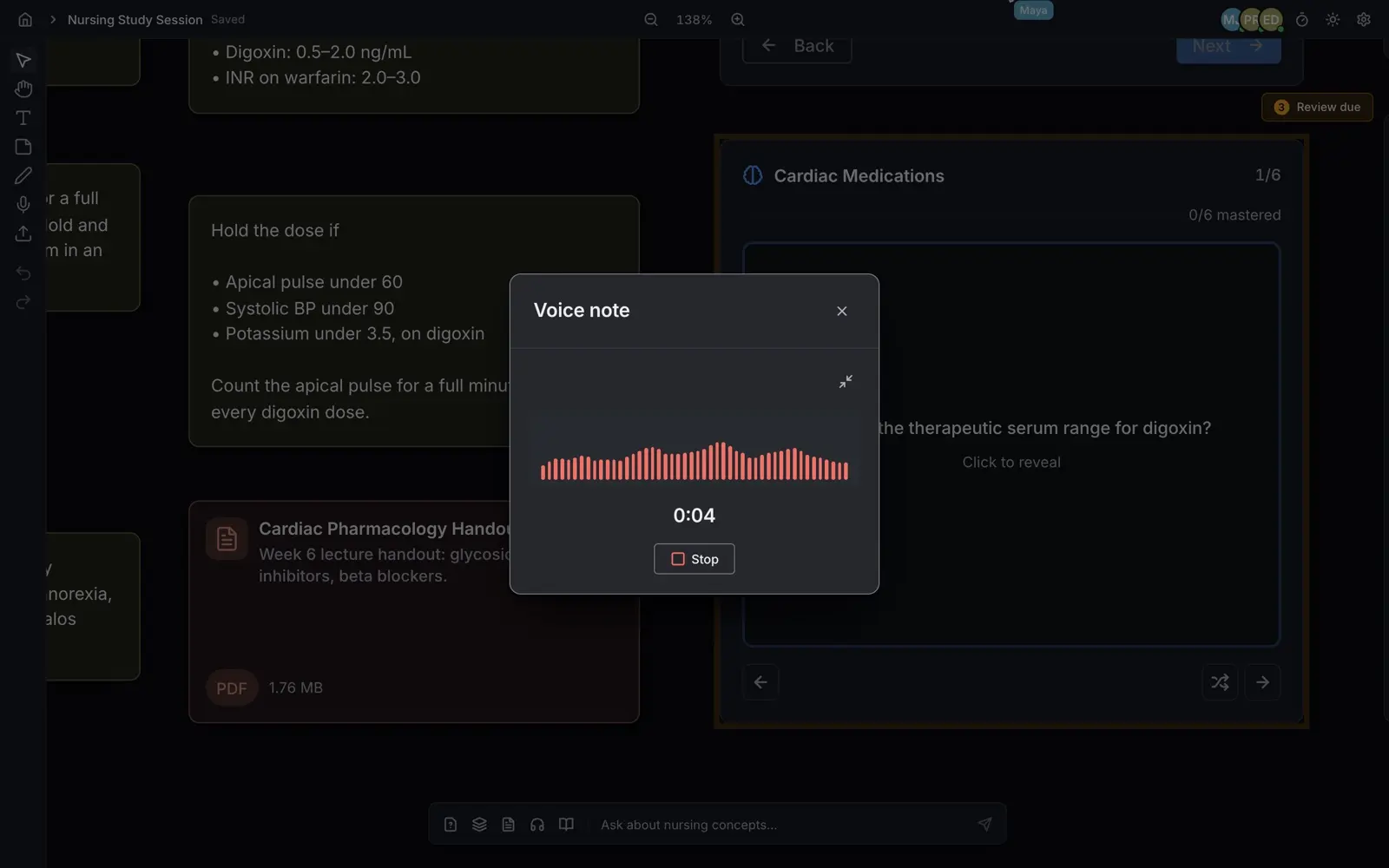
Task: Pick the text tool in sidebar
Action: point(23,117)
